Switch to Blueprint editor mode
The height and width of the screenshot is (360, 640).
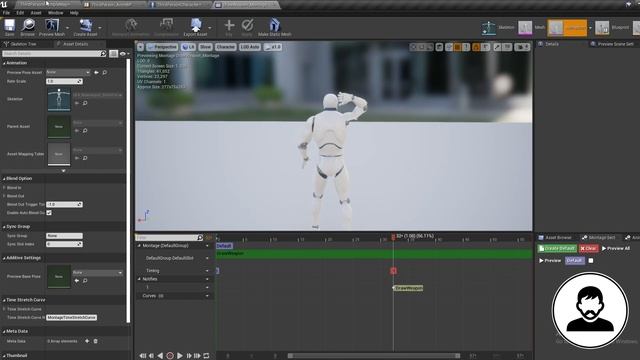click(611, 28)
